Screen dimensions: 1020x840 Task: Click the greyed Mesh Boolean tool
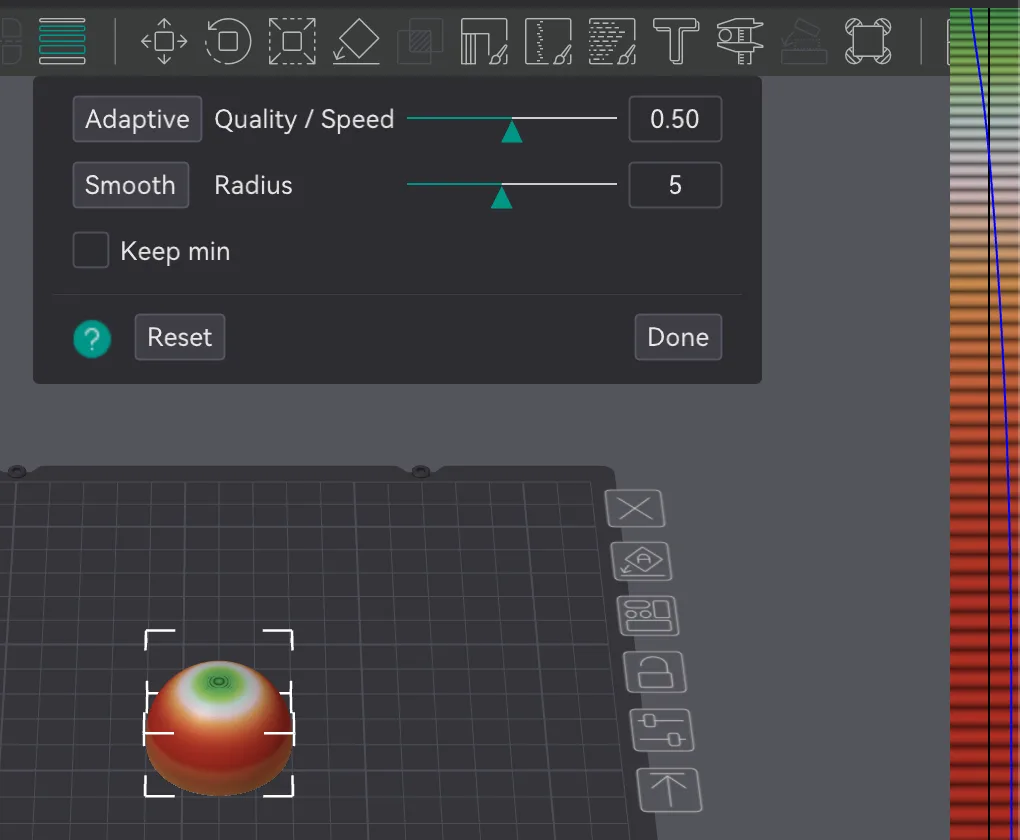pyautogui.click(x=420, y=41)
